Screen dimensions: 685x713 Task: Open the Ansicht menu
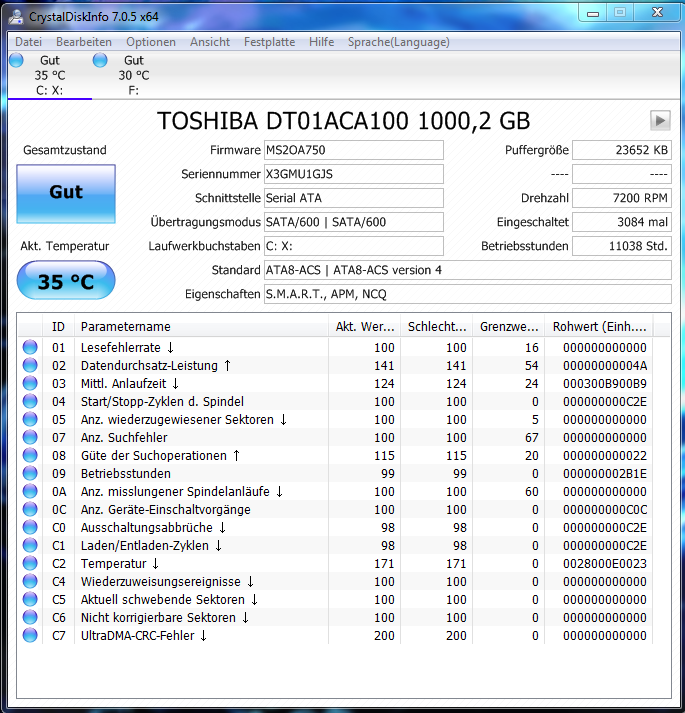(x=210, y=42)
